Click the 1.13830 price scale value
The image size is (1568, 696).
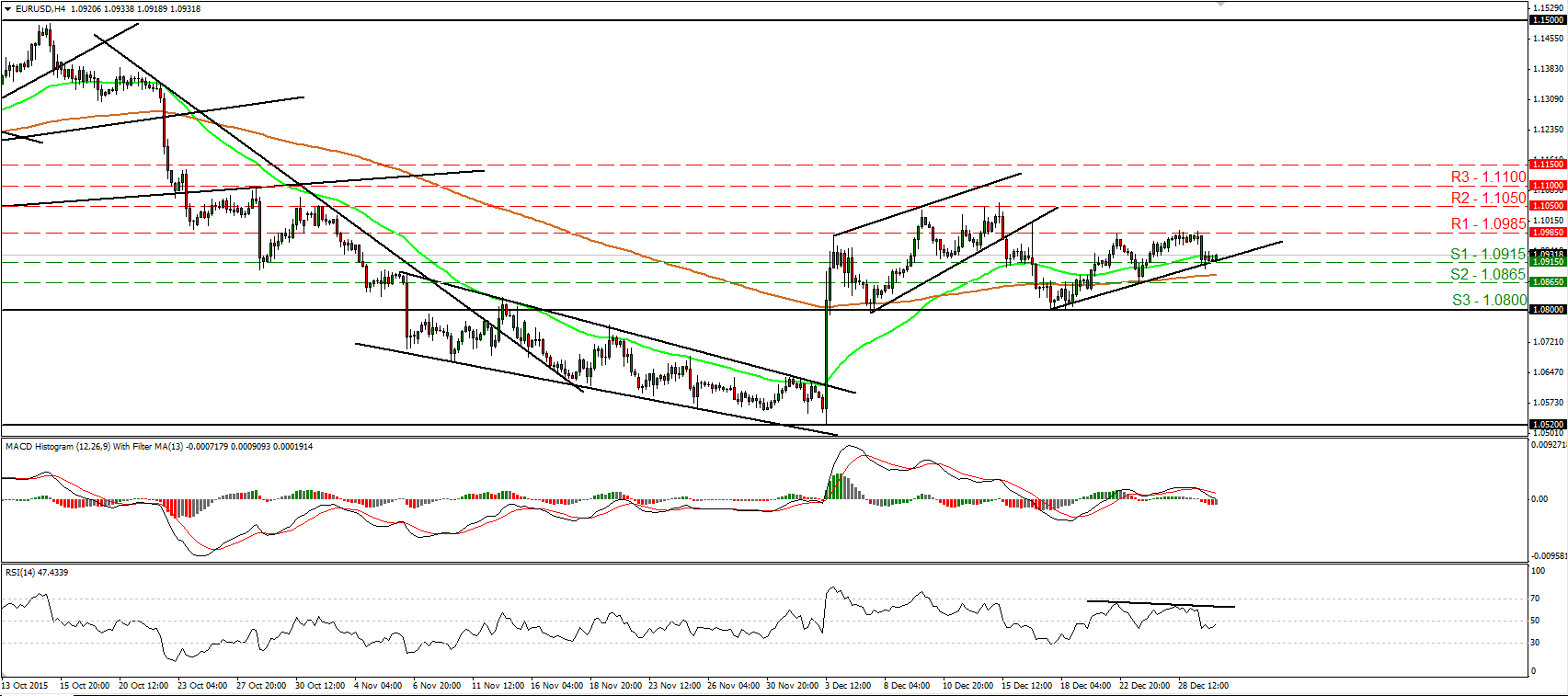click(x=1547, y=69)
